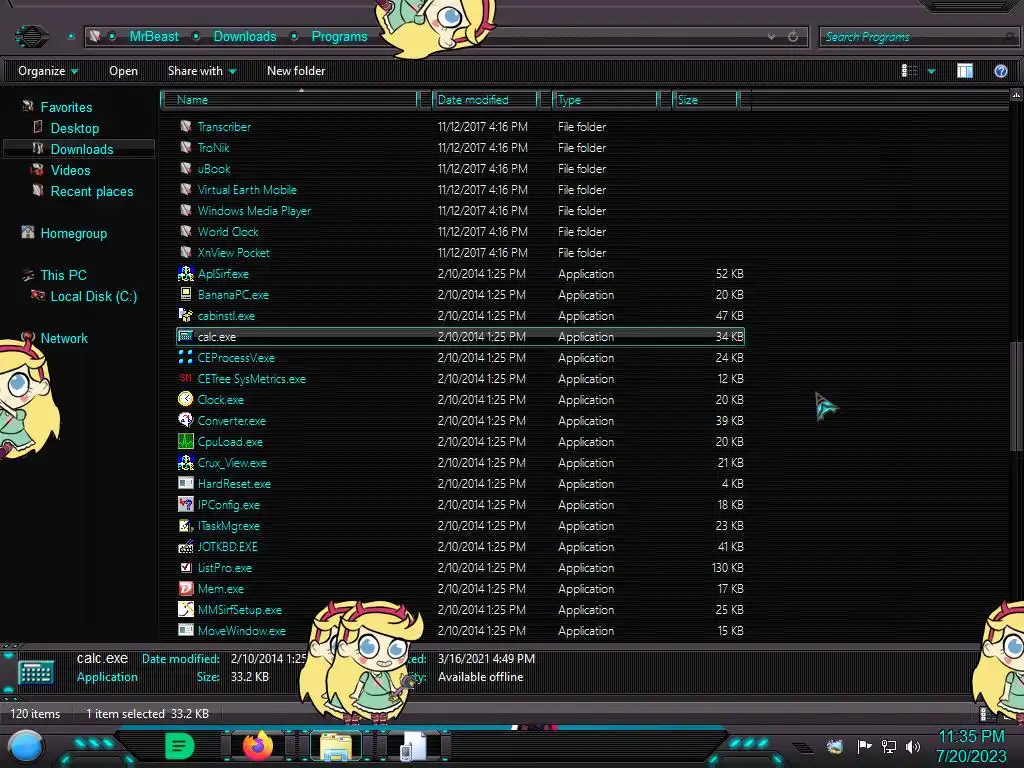The height and width of the screenshot is (768, 1024).
Task: Refresh the Programs folder address bar
Action: tap(793, 37)
